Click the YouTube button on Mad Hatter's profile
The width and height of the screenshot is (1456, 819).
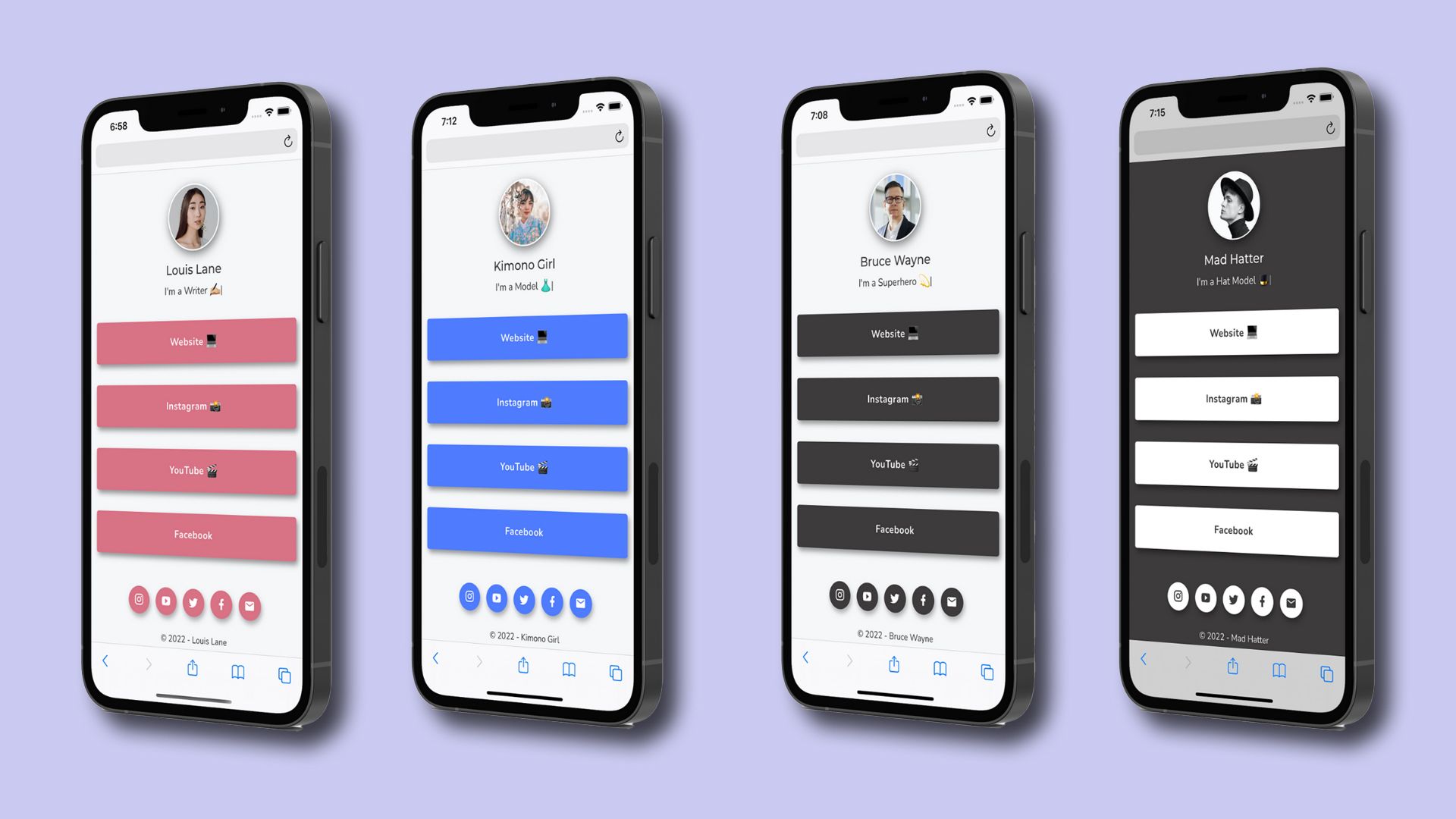(1233, 464)
